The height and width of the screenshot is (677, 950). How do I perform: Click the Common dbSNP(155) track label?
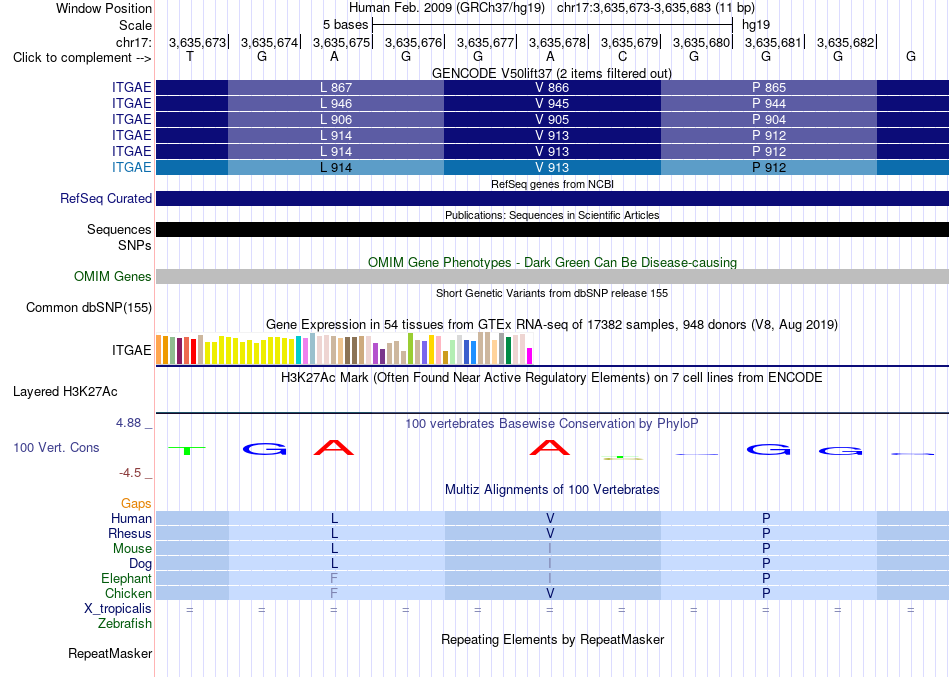88,307
